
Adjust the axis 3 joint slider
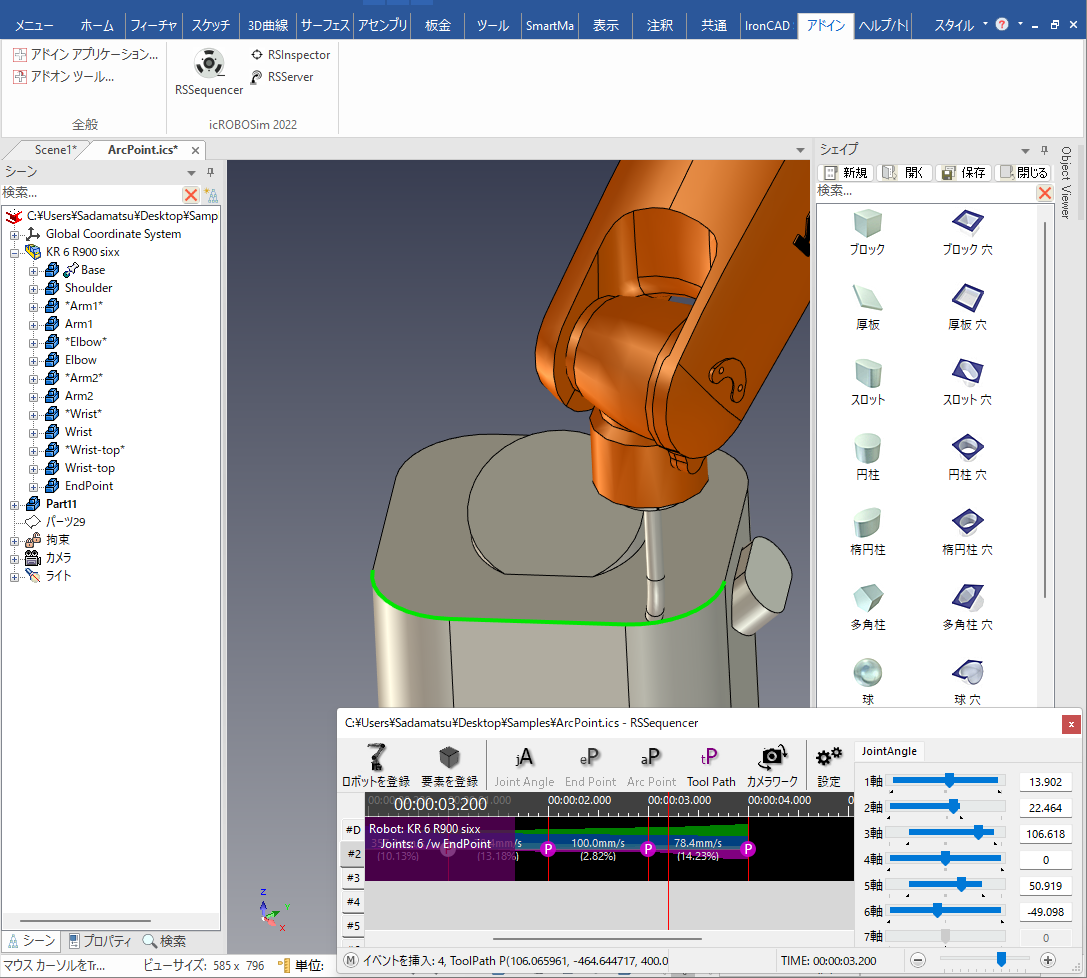977,833
